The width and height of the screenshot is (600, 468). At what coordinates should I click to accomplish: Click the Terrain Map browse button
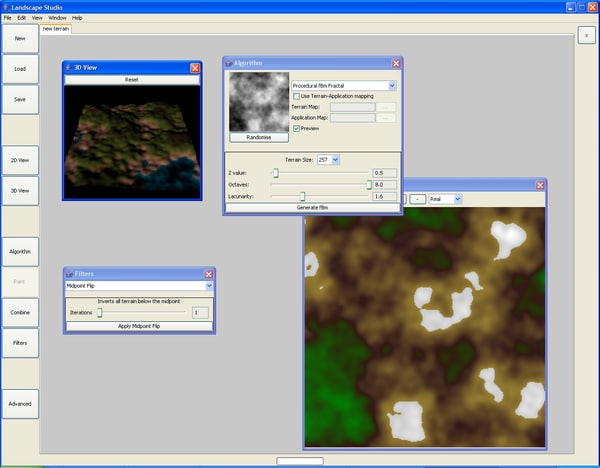point(385,107)
